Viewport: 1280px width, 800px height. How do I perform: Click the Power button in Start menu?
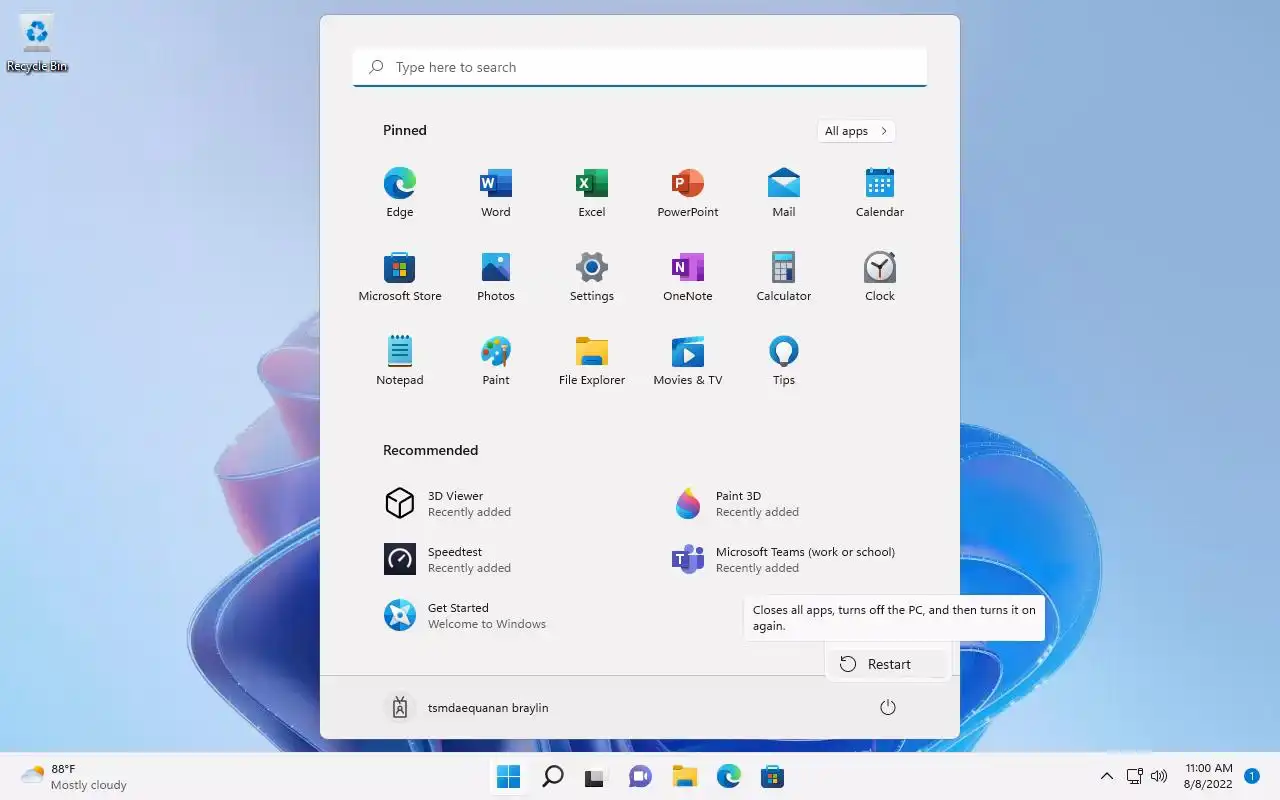(x=887, y=707)
